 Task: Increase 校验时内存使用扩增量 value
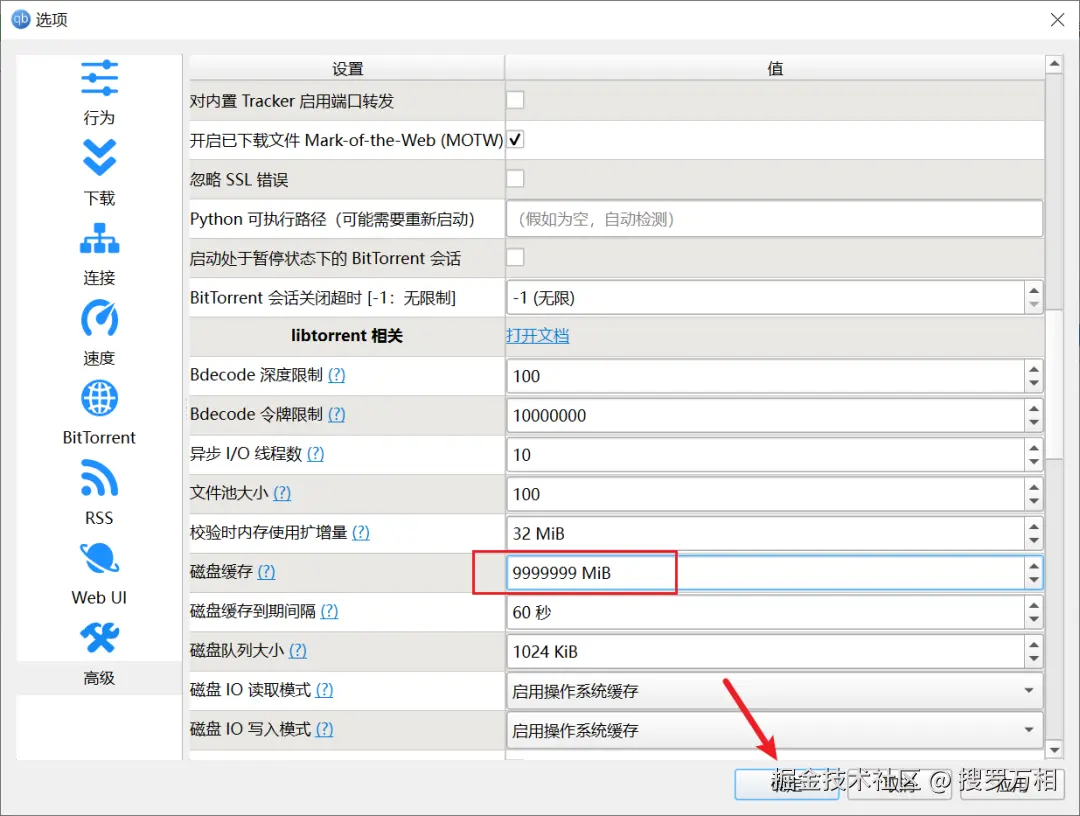[1034, 525]
